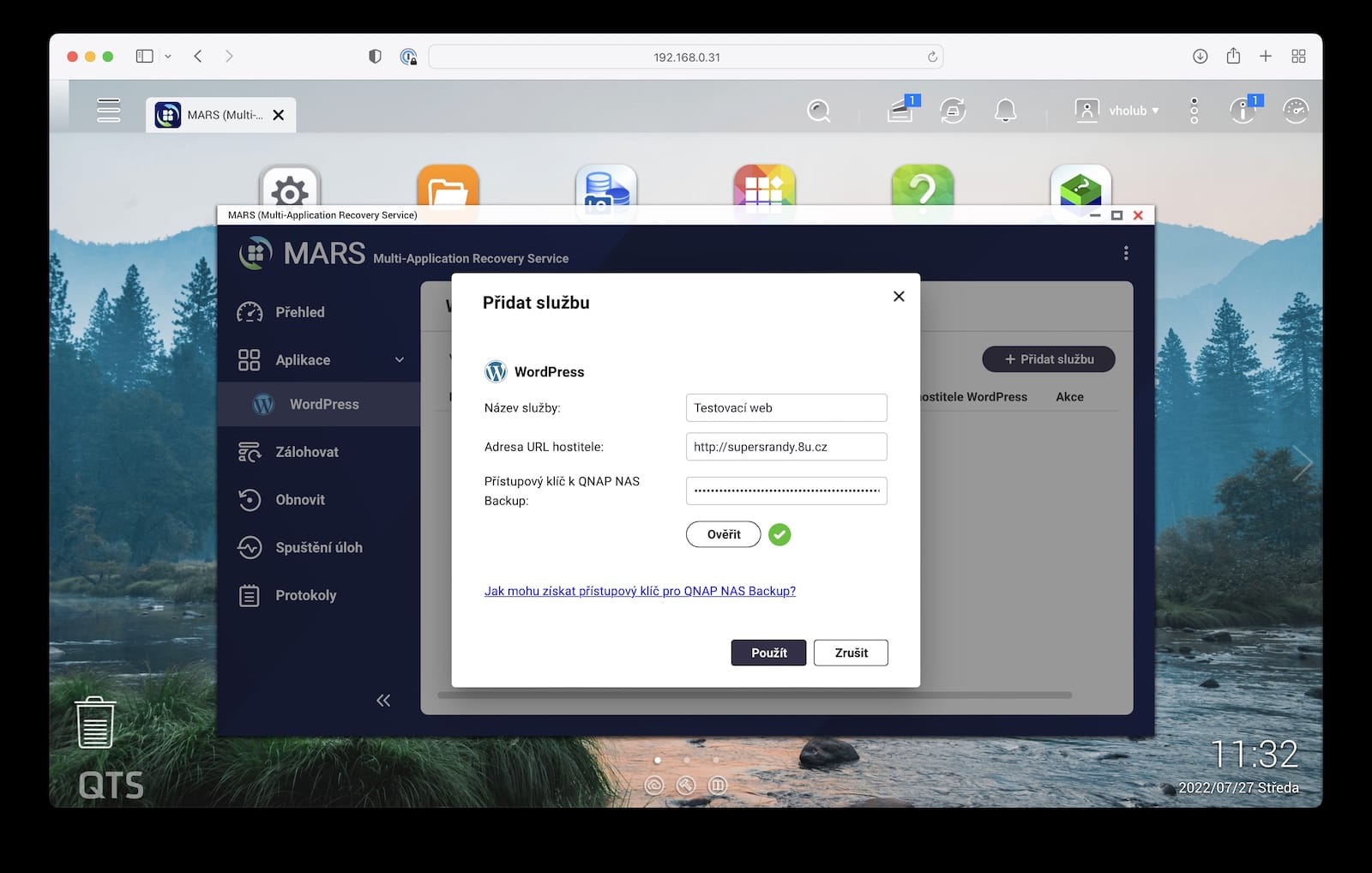
Task: Click the QTS search magnifier icon
Action: (x=819, y=111)
